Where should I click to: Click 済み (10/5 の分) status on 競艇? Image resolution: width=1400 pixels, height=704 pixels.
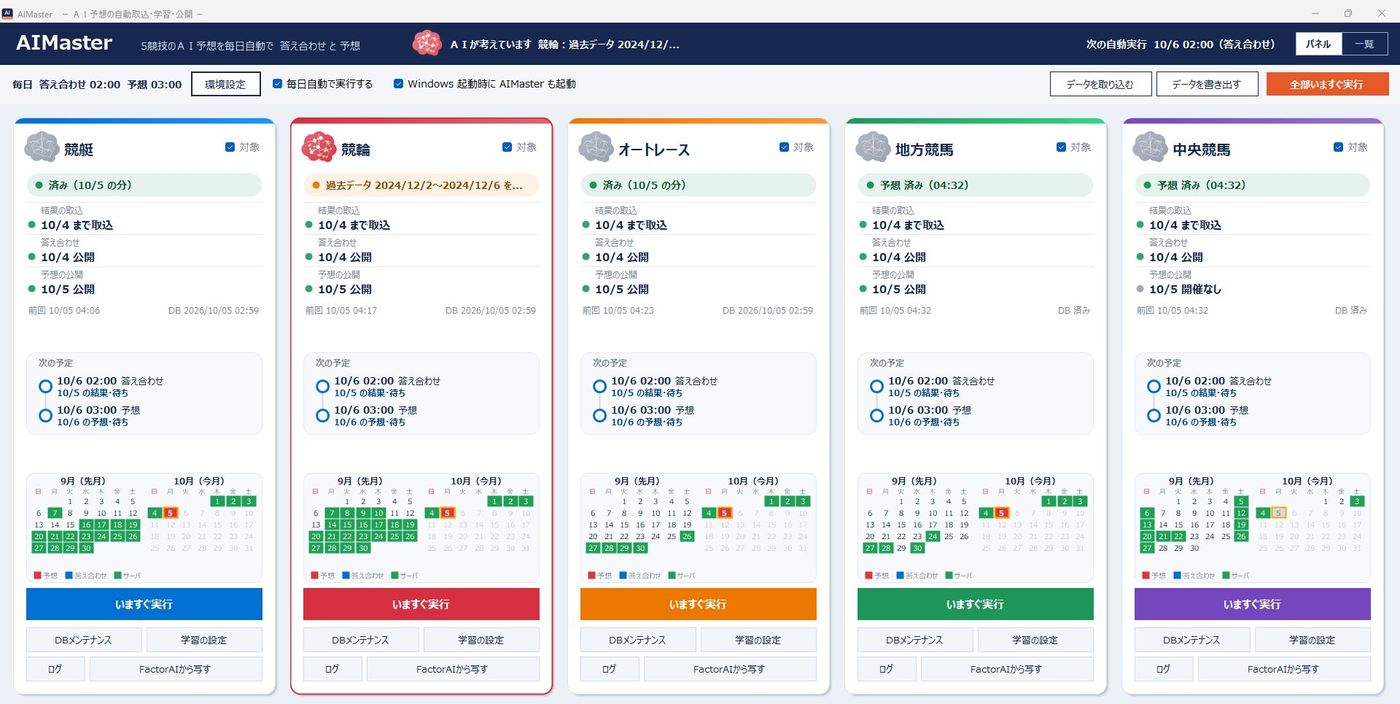tap(144, 185)
